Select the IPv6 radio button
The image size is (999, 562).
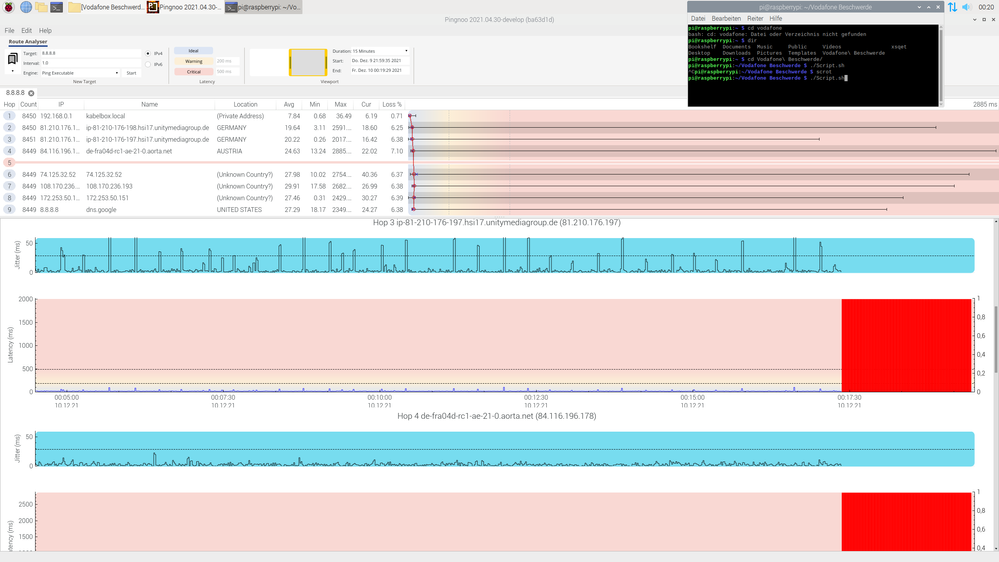148,64
